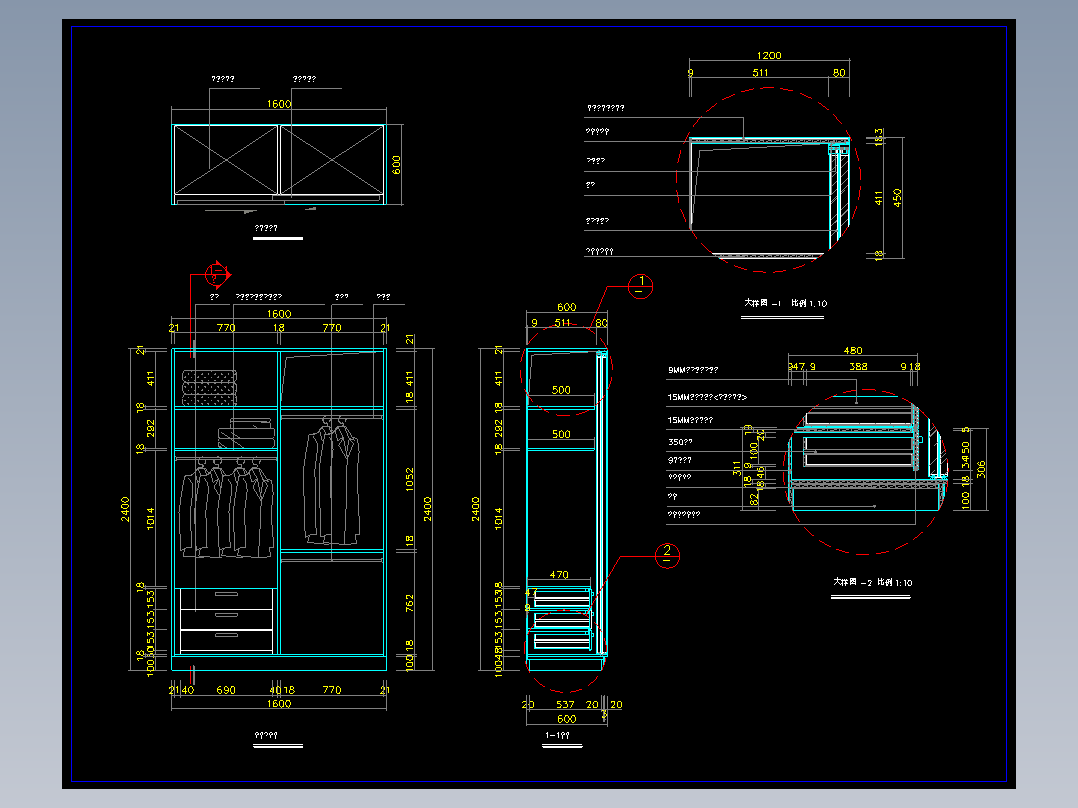Select the folded clothes stack on the second shelf
The height and width of the screenshot is (808, 1078).
(246, 433)
